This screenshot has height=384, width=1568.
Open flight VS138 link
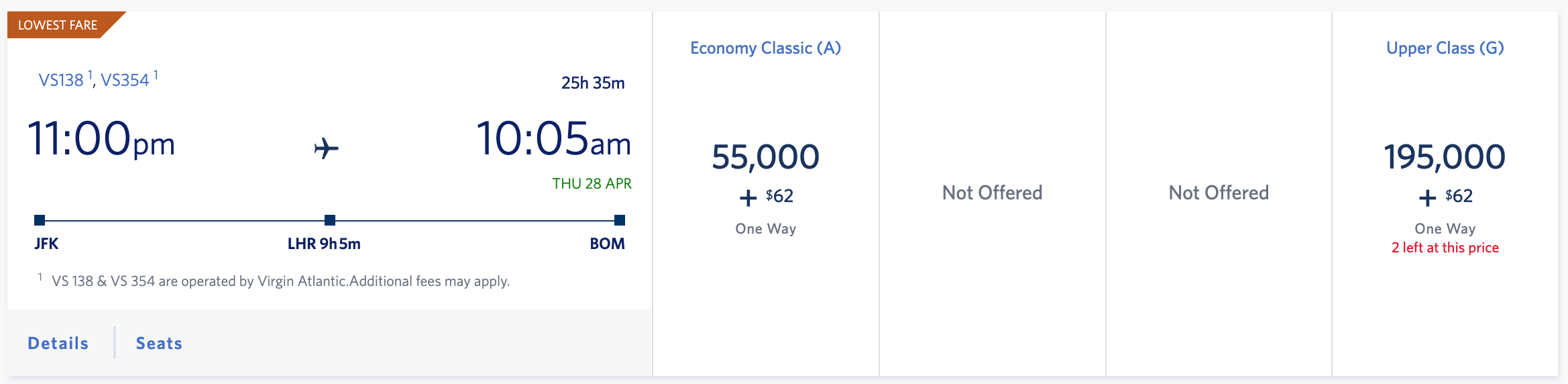(x=61, y=81)
